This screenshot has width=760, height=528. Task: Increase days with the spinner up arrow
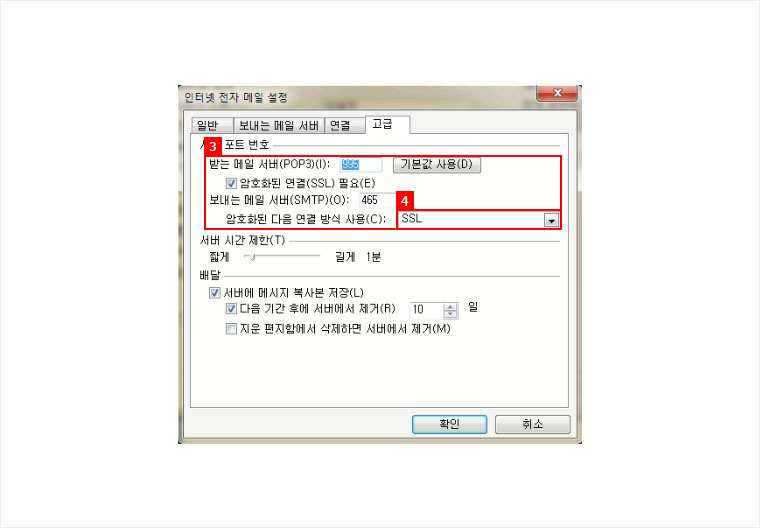click(451, 307)
